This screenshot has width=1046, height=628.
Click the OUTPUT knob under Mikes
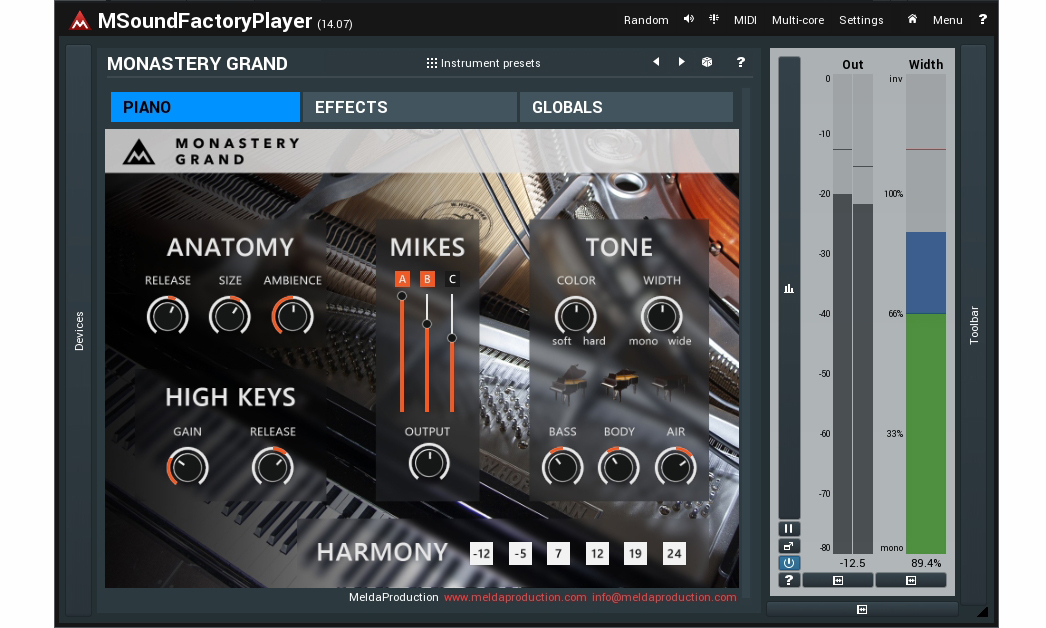[x=428, y=462]
